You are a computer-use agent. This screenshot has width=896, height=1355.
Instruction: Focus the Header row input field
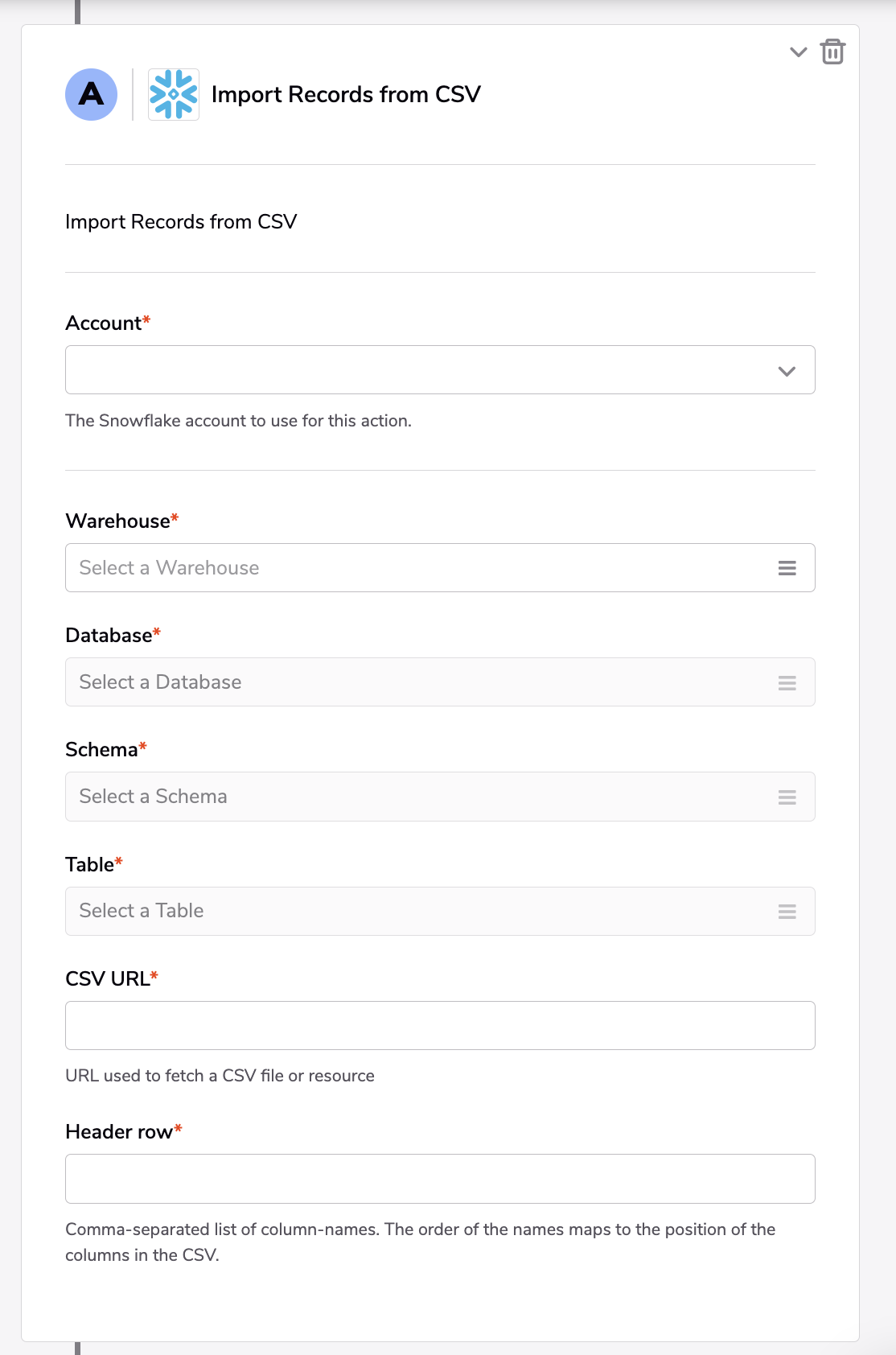coord(440,1179)
